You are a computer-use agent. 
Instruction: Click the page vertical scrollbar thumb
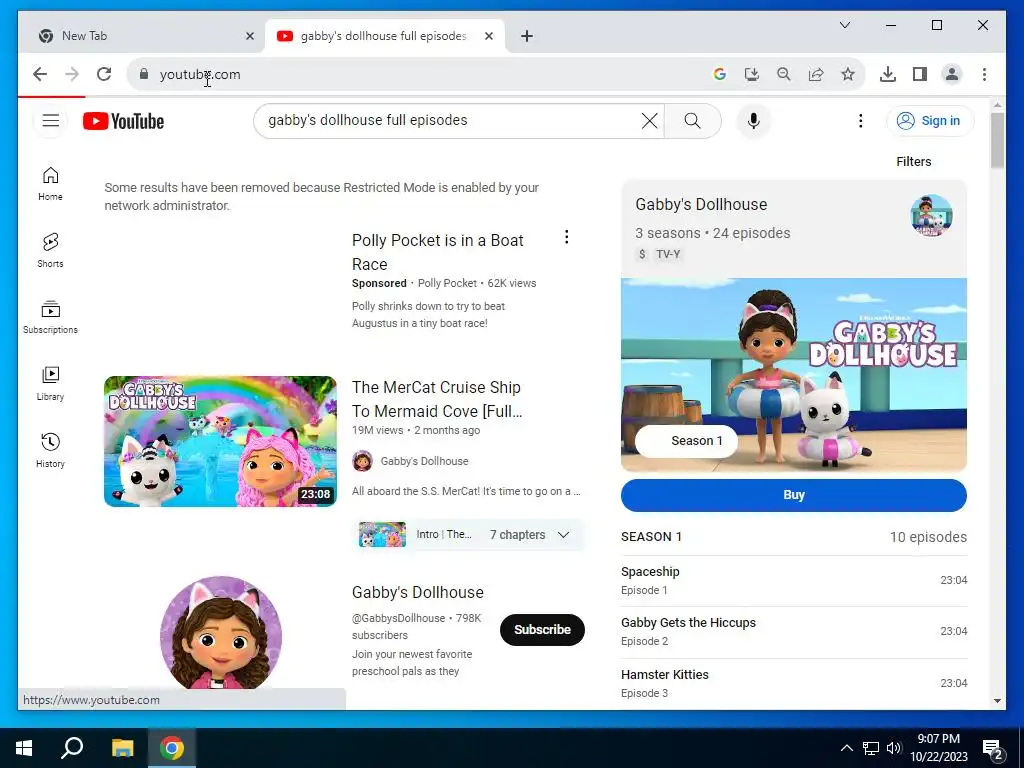point(997,140)
